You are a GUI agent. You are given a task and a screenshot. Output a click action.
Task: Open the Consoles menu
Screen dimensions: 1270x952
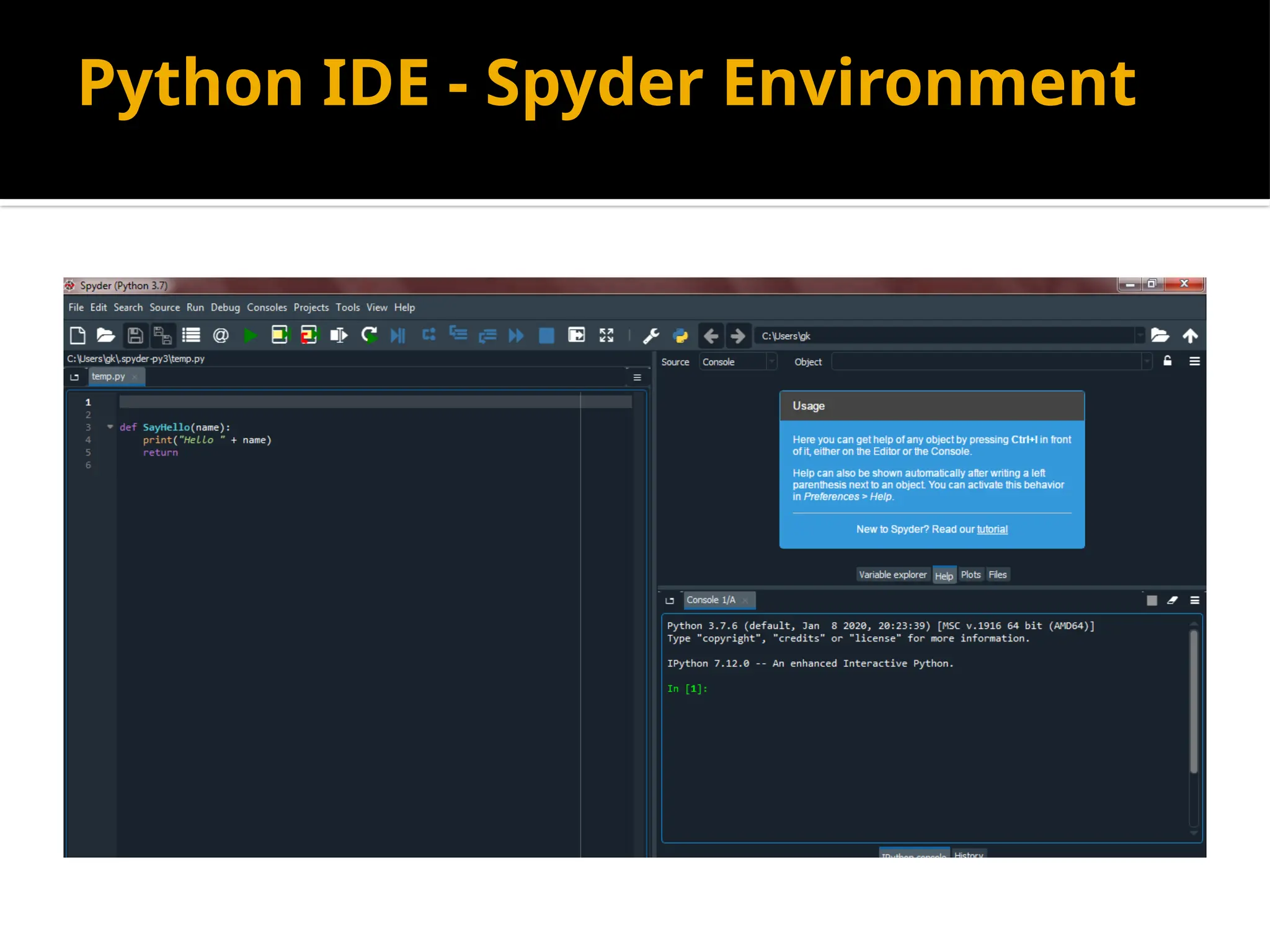267,307
